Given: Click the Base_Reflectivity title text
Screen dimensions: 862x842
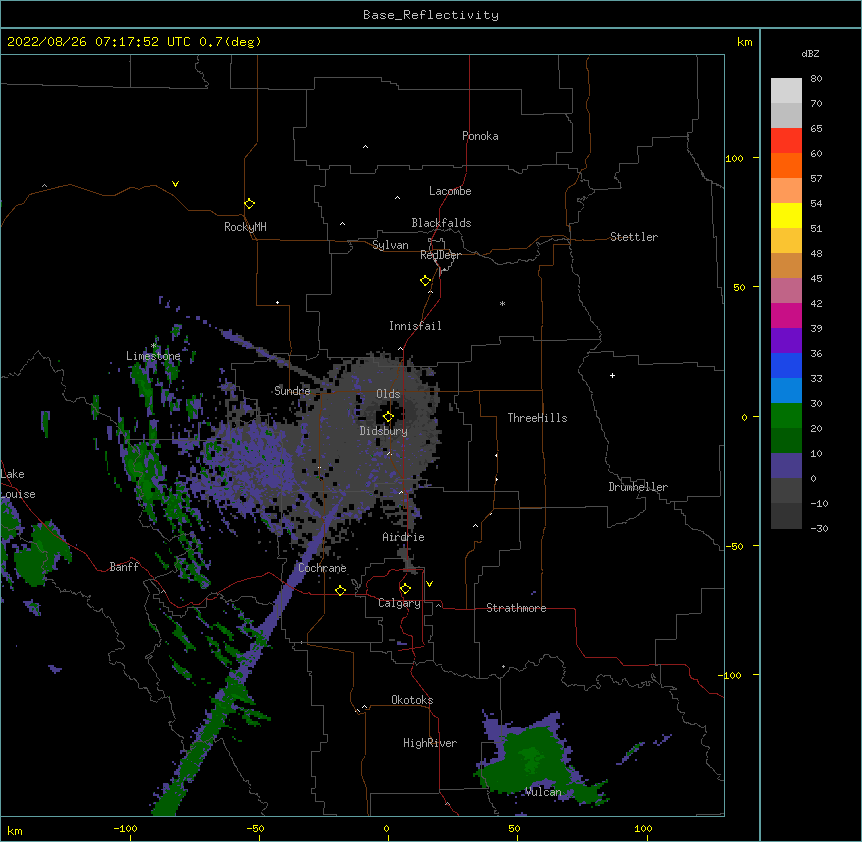Looking at the screenshot, I should pos(431,15).
